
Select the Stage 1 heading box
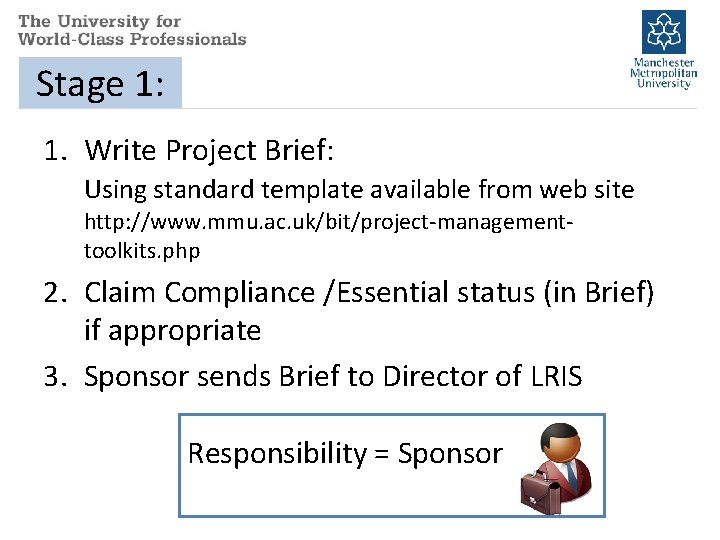click(100, 83)
